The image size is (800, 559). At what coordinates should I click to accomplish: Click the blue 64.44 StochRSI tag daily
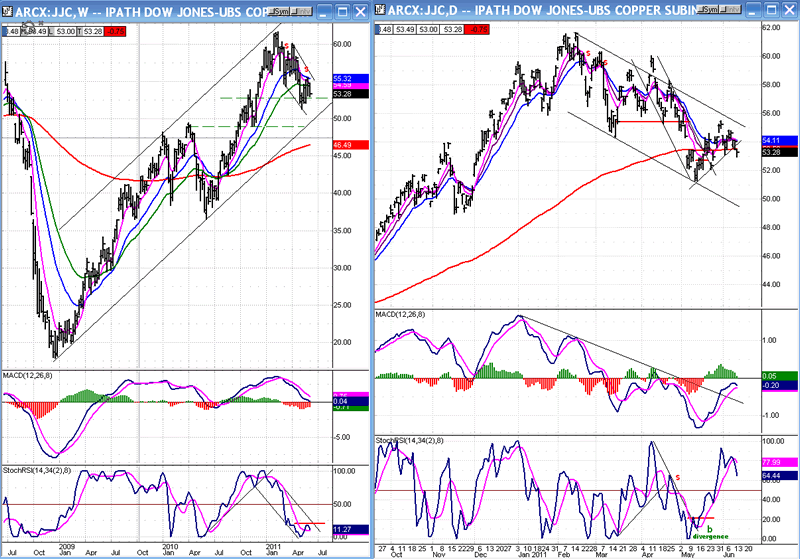pyautogui.click(x=780, y=475)
